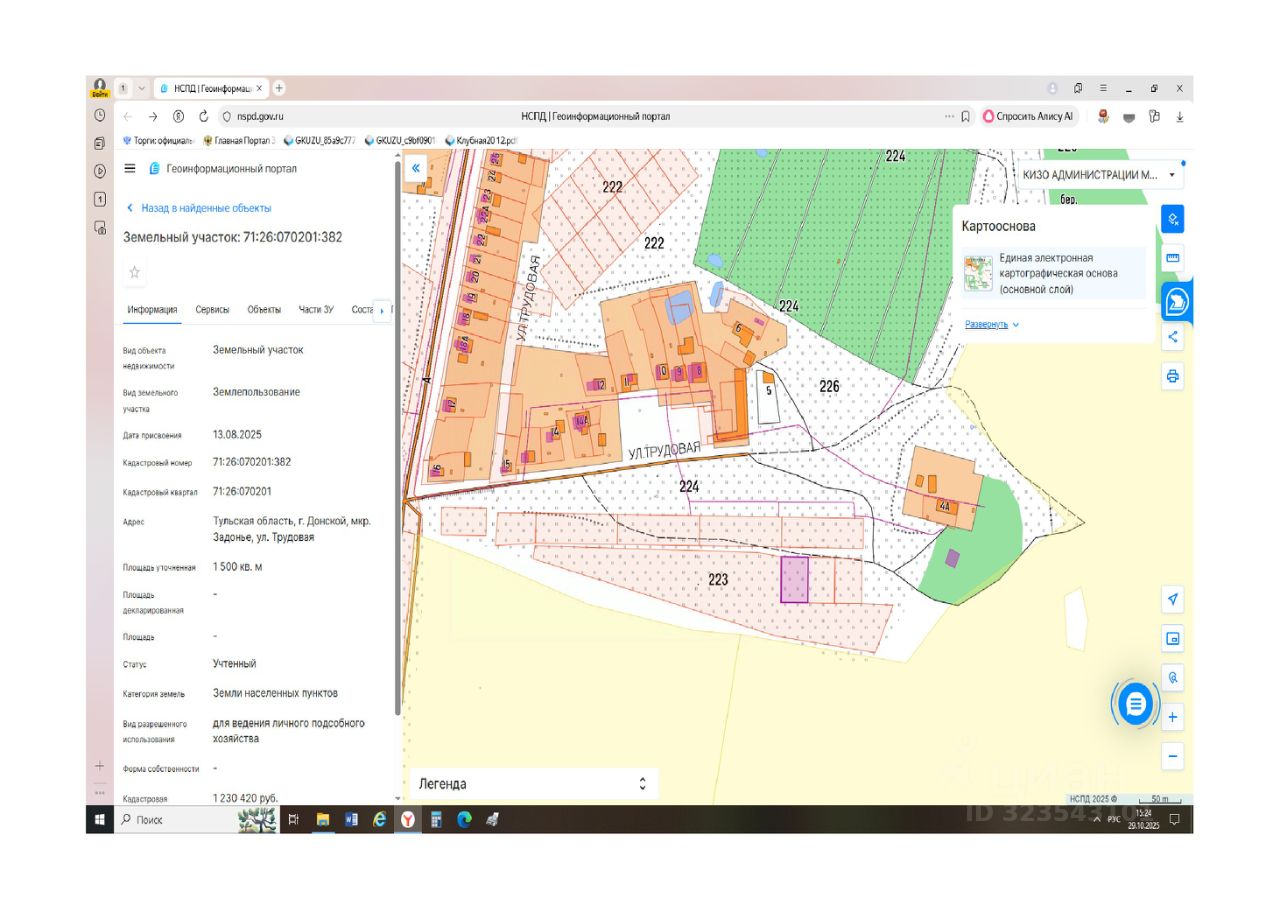Switch to the Сервисы tab
1280x905 pixels.
[x=212, y=310]
